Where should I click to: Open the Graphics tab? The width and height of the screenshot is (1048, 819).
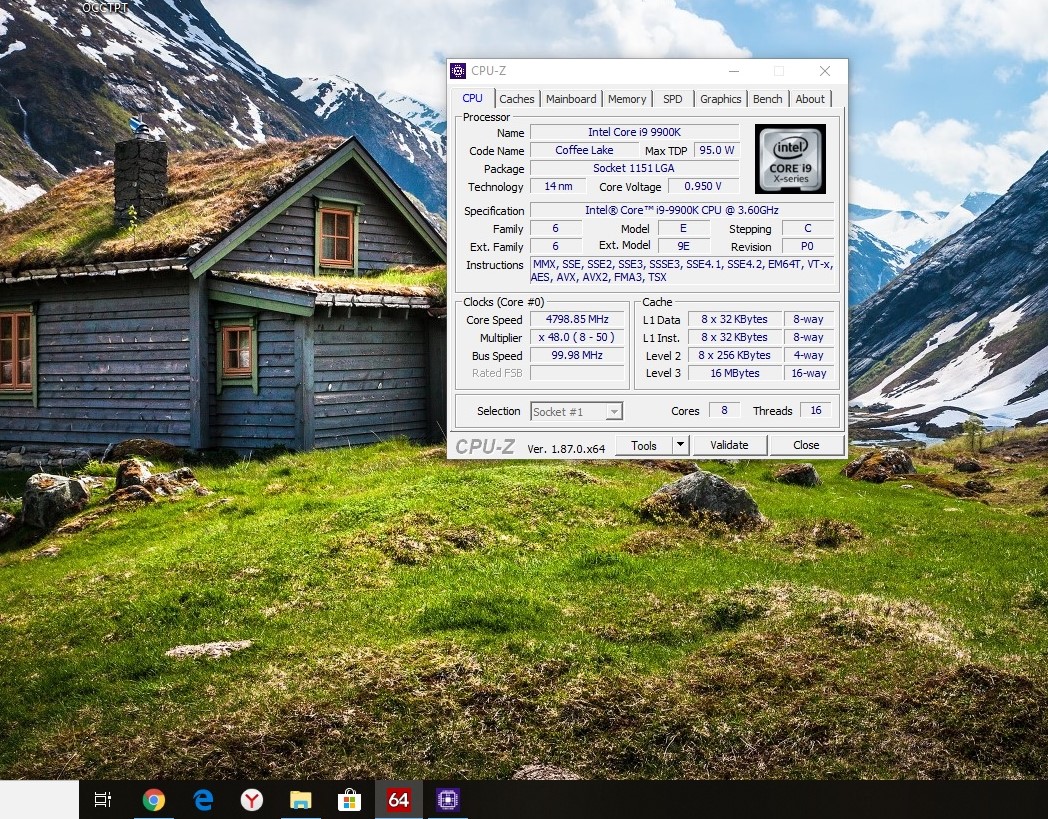(720, 99)
